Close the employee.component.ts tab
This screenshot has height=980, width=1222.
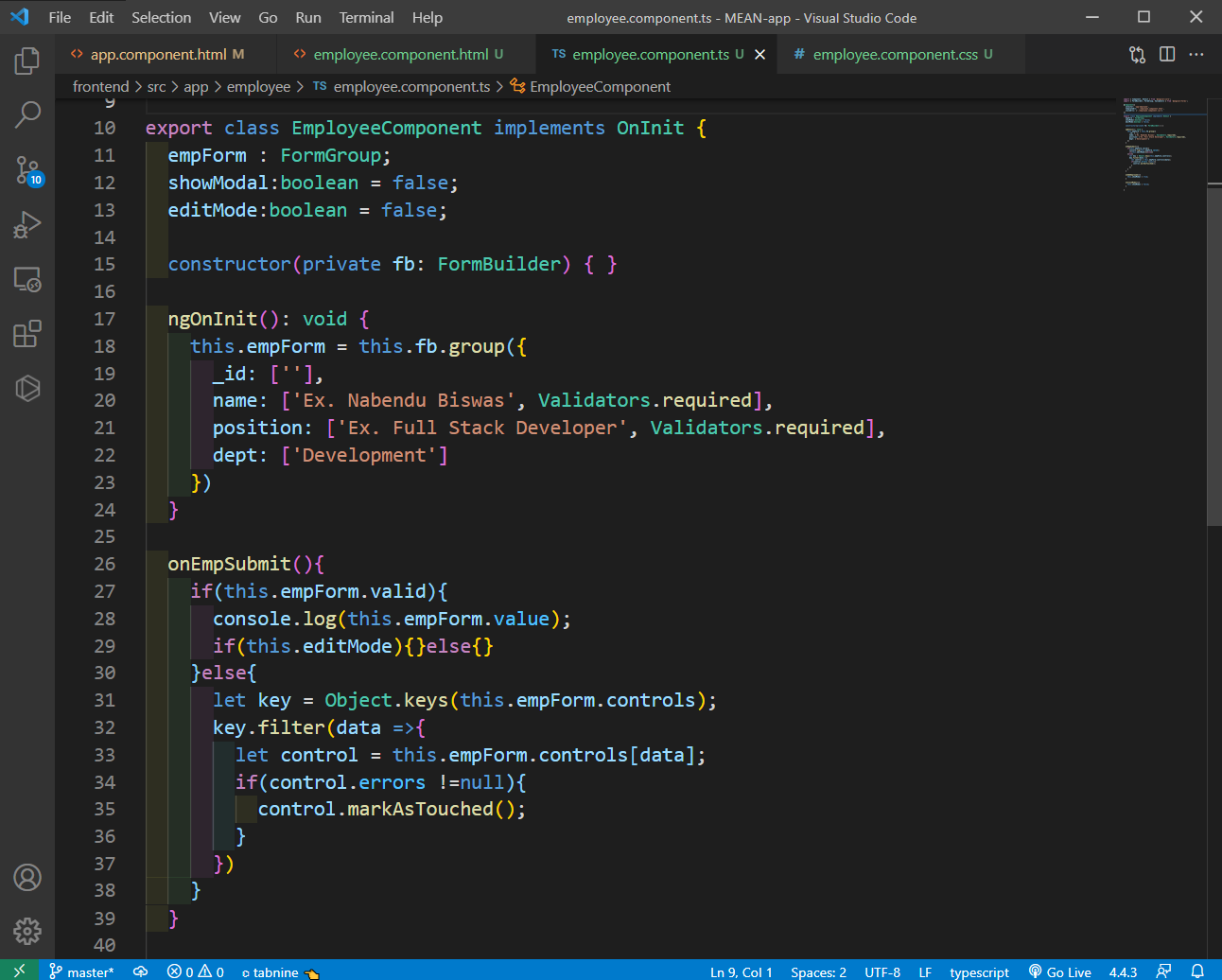pyautogui.click(x=759, y=55)
